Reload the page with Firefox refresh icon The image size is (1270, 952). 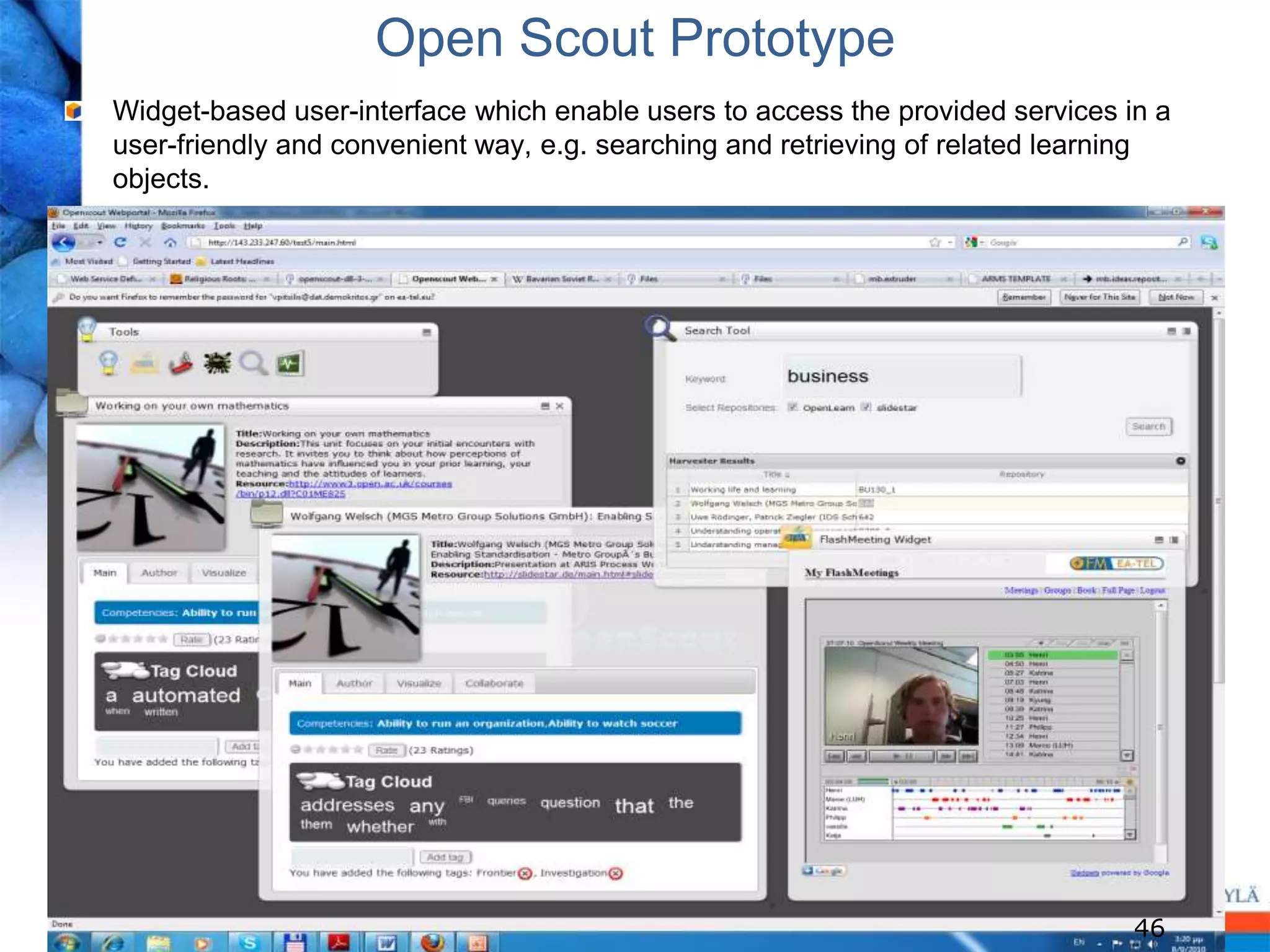pos(120,242)
